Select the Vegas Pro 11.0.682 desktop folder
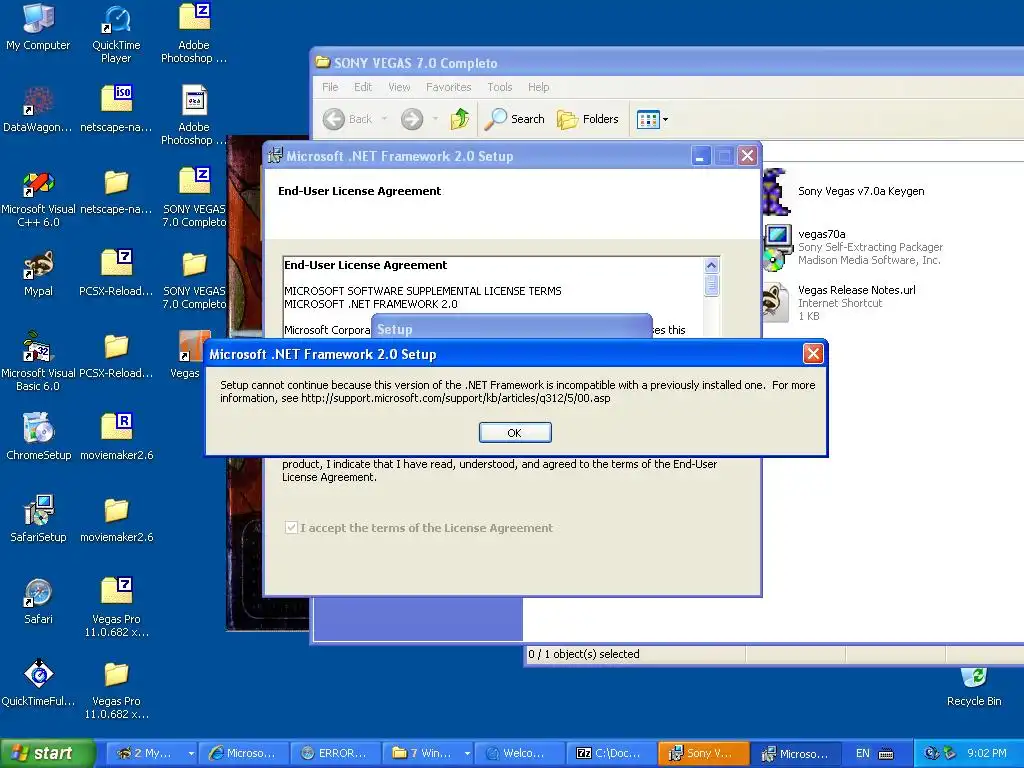Screen dimensions: 1024x768 coord(116,690)
